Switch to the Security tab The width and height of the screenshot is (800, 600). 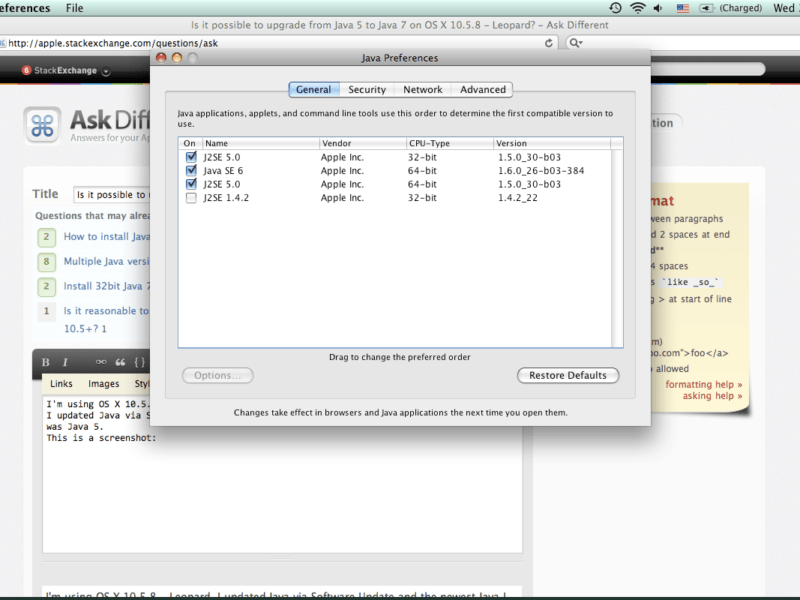367,90
